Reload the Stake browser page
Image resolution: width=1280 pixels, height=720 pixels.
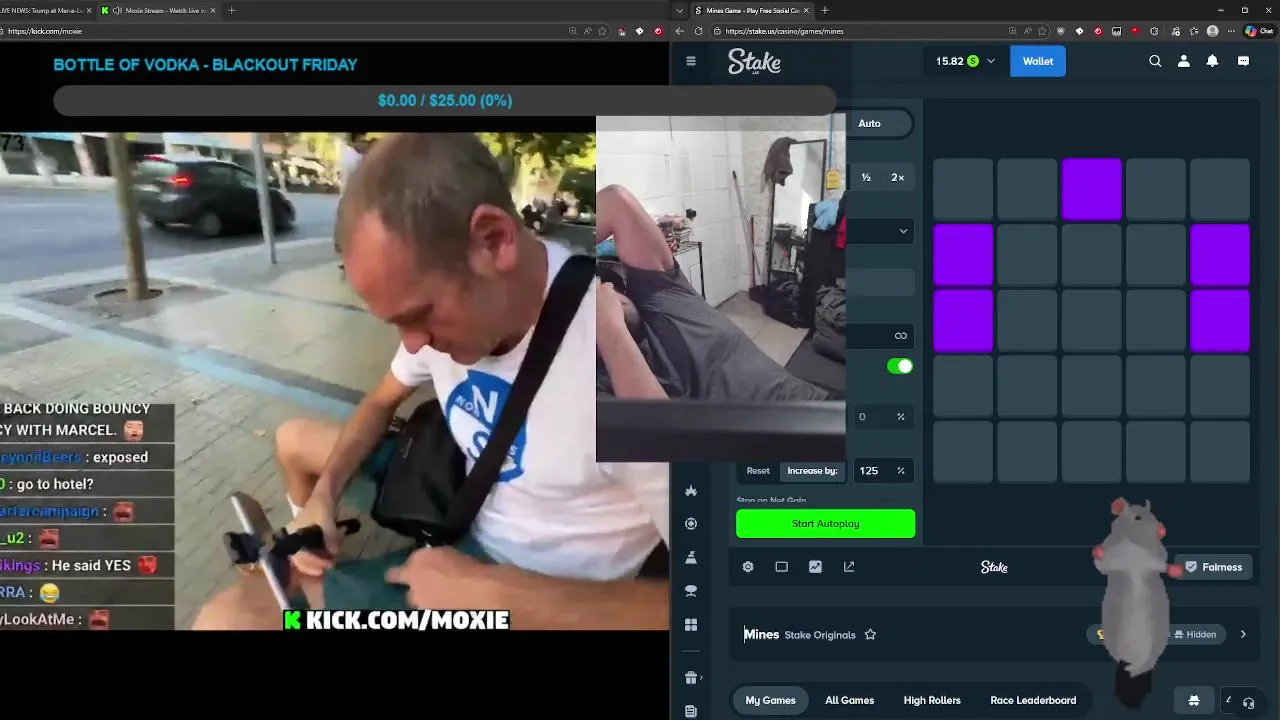[x=698, y=31]
